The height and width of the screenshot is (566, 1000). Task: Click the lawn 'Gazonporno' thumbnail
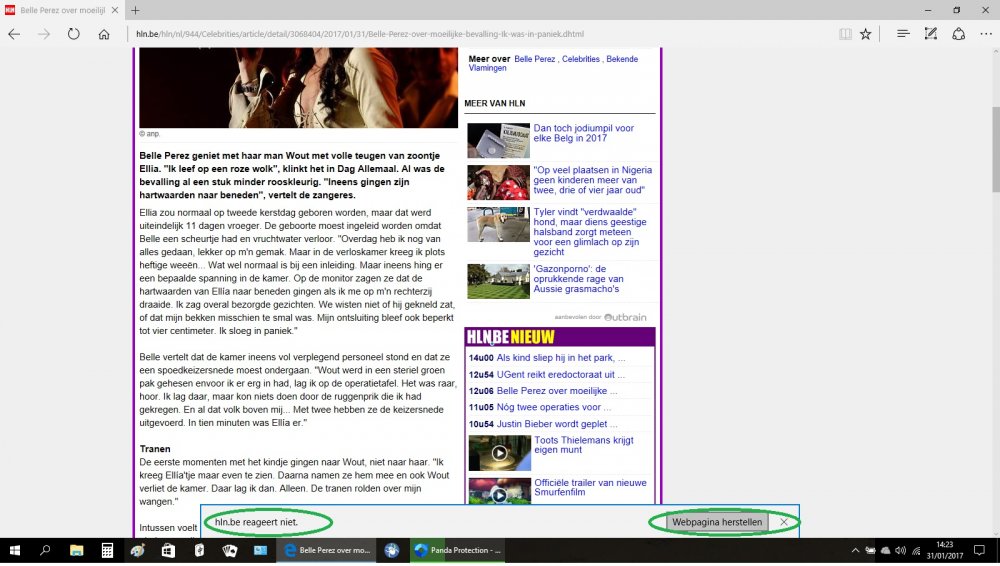498,281
